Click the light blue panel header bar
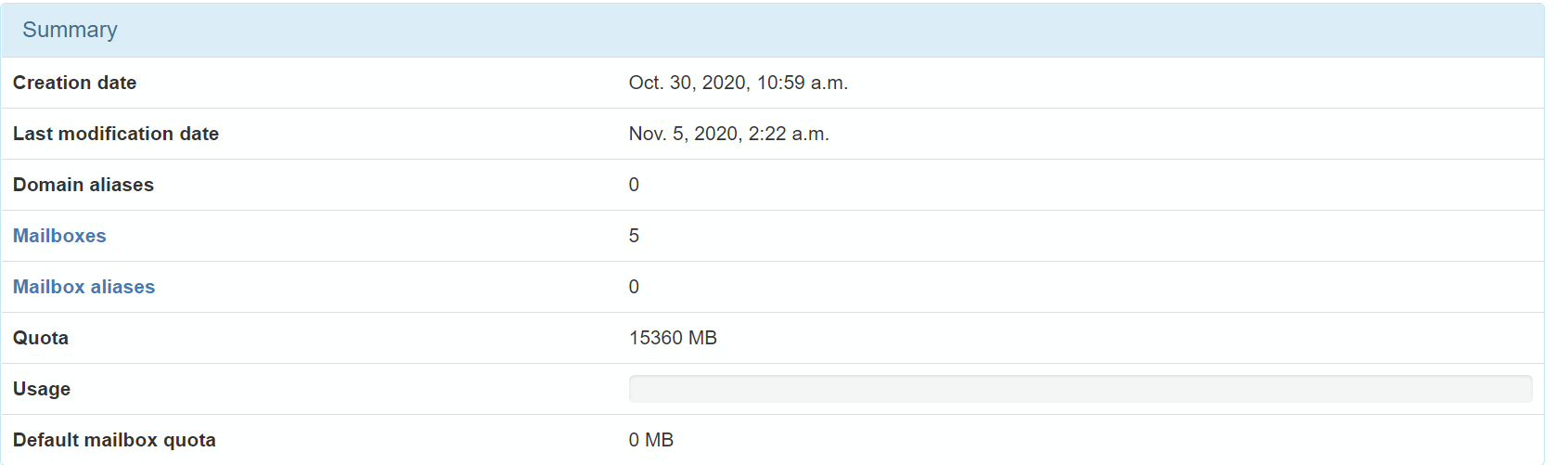The image size is (1568, 465). pos(772,30)
